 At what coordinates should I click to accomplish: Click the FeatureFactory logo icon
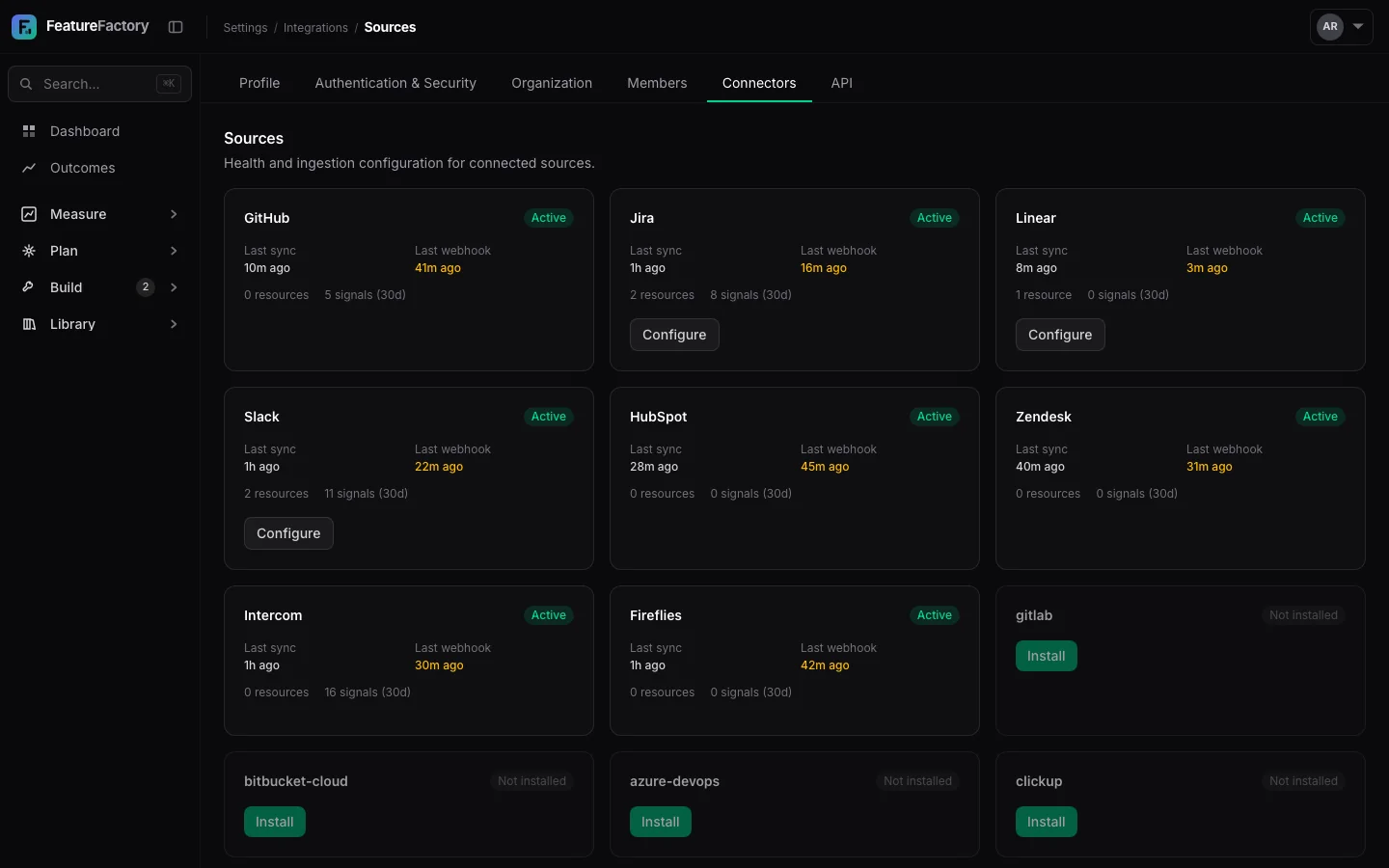tap(24, 27)
